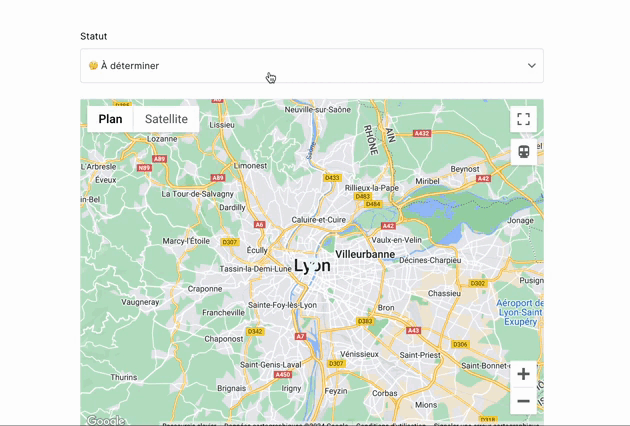The width and height of the screenshot is (630, 426).
Task: Switch to the Plan map view
Action: [x=110, y=119]
